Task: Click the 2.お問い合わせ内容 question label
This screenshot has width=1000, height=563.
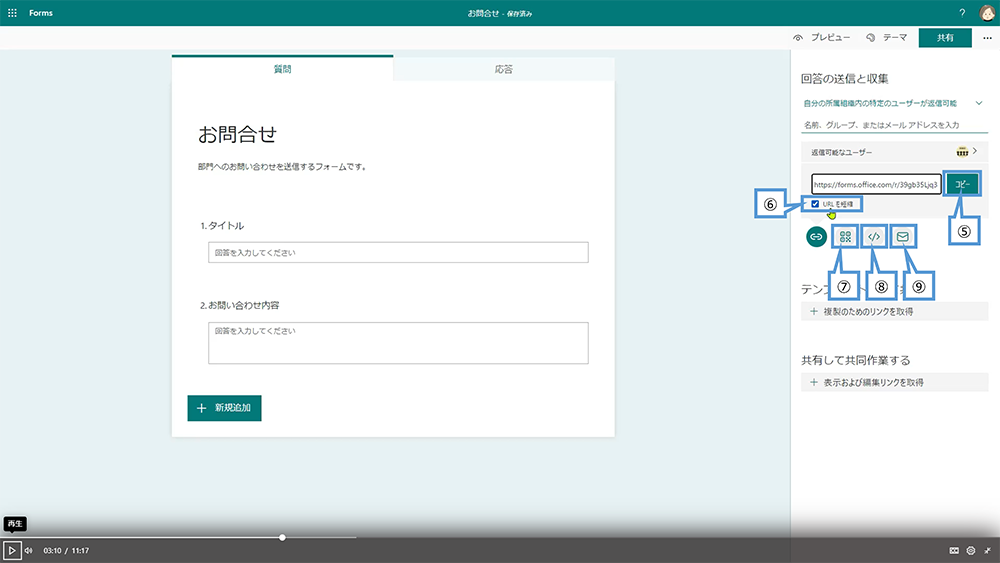Action: point(240,305)
